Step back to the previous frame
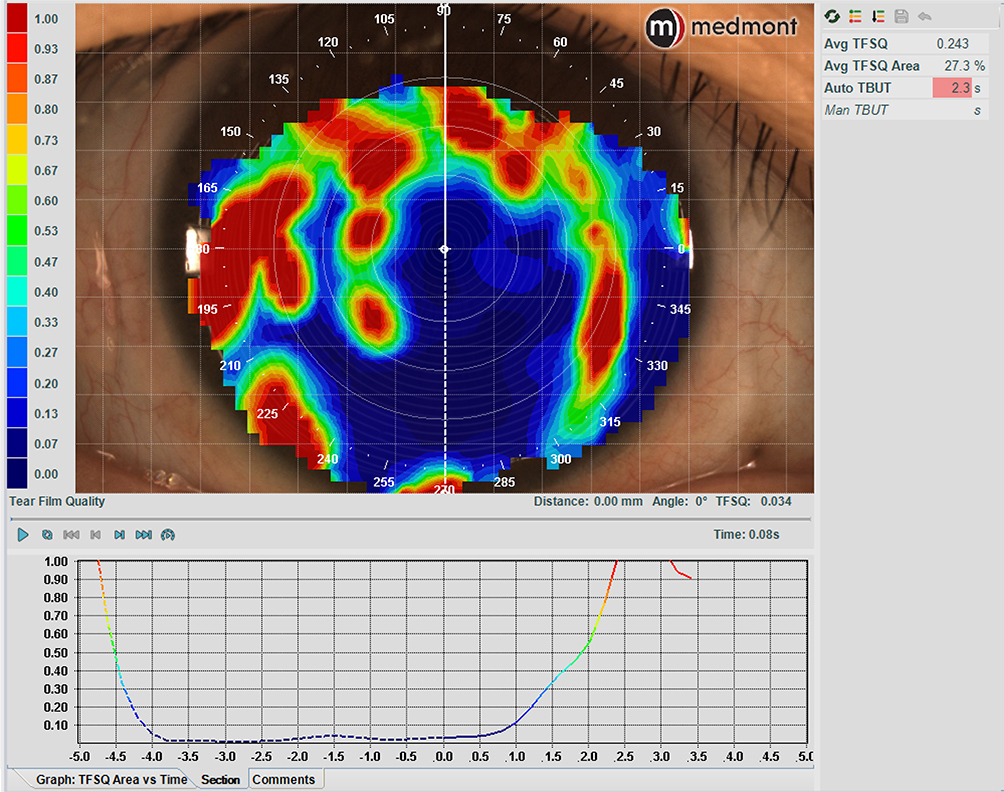Screen dimensions: 1004x792 (95, 535)
